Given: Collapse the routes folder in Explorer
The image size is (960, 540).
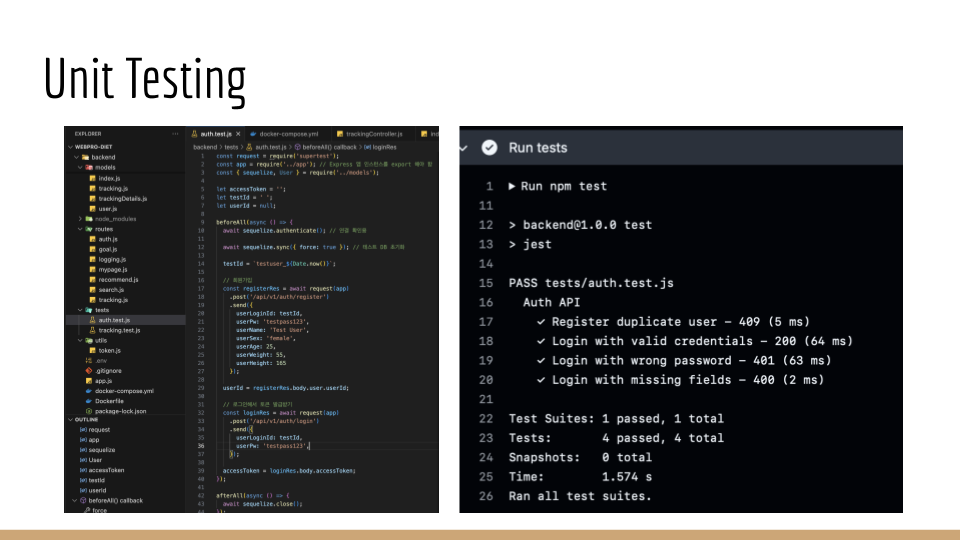Looking at the screenshot, I should pos(80,229).
